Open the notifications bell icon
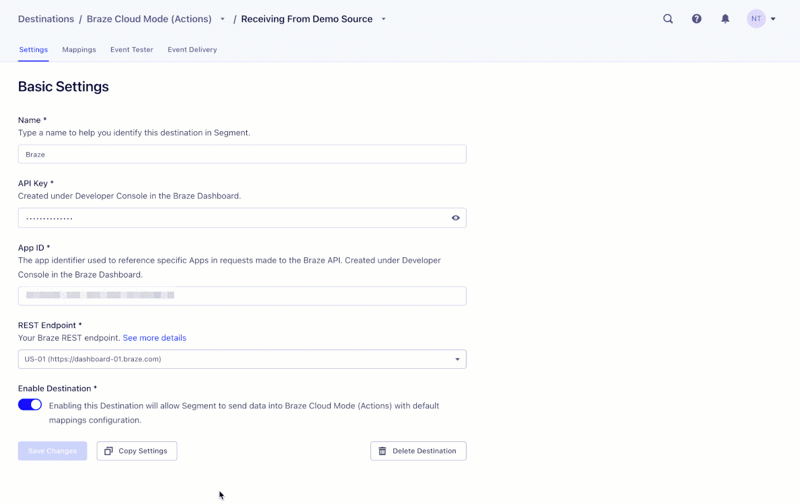Image resolution: width=800 pixels, height=504 pixels. click(725, 19)
